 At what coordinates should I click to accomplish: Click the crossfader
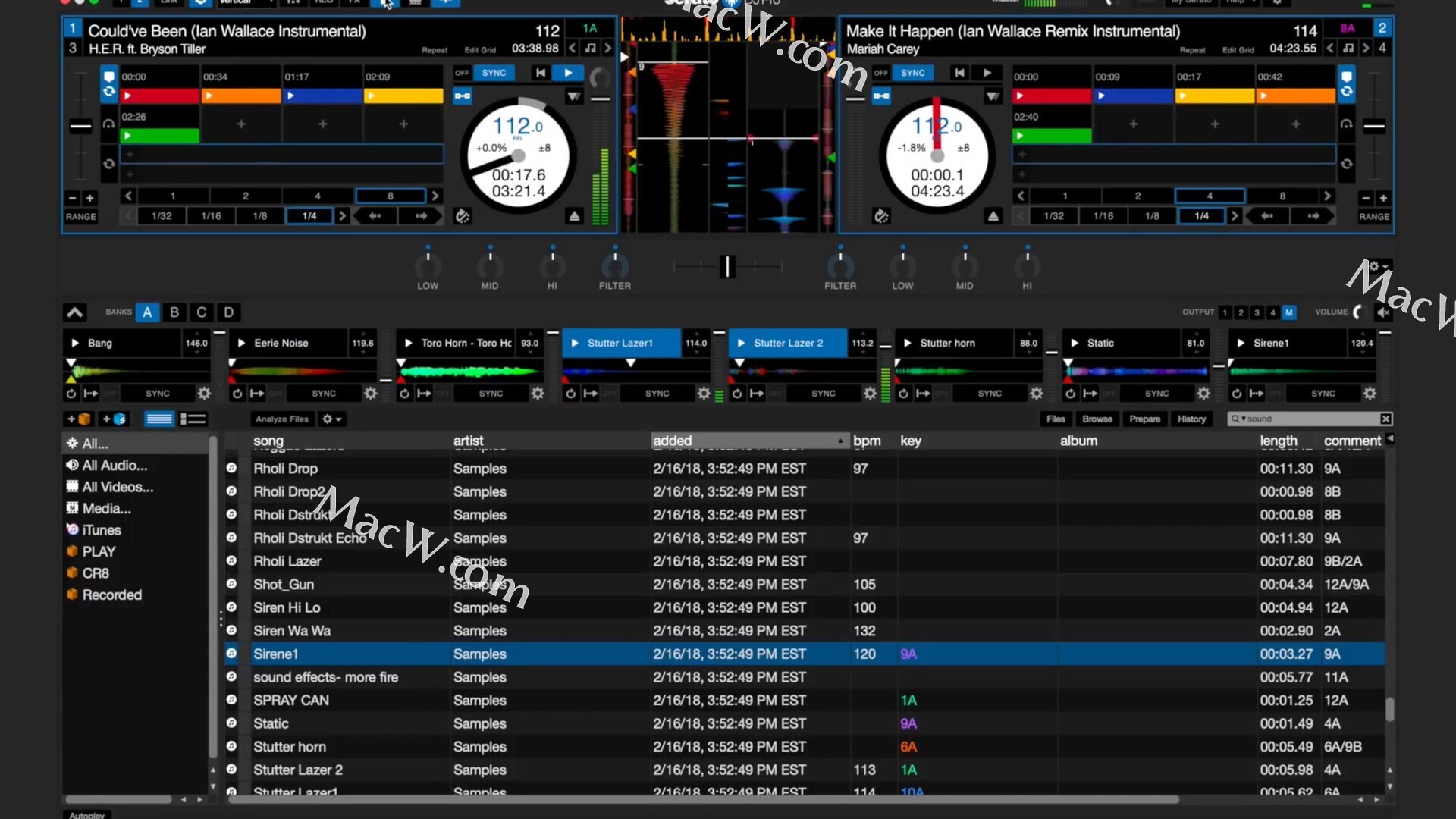727,266
